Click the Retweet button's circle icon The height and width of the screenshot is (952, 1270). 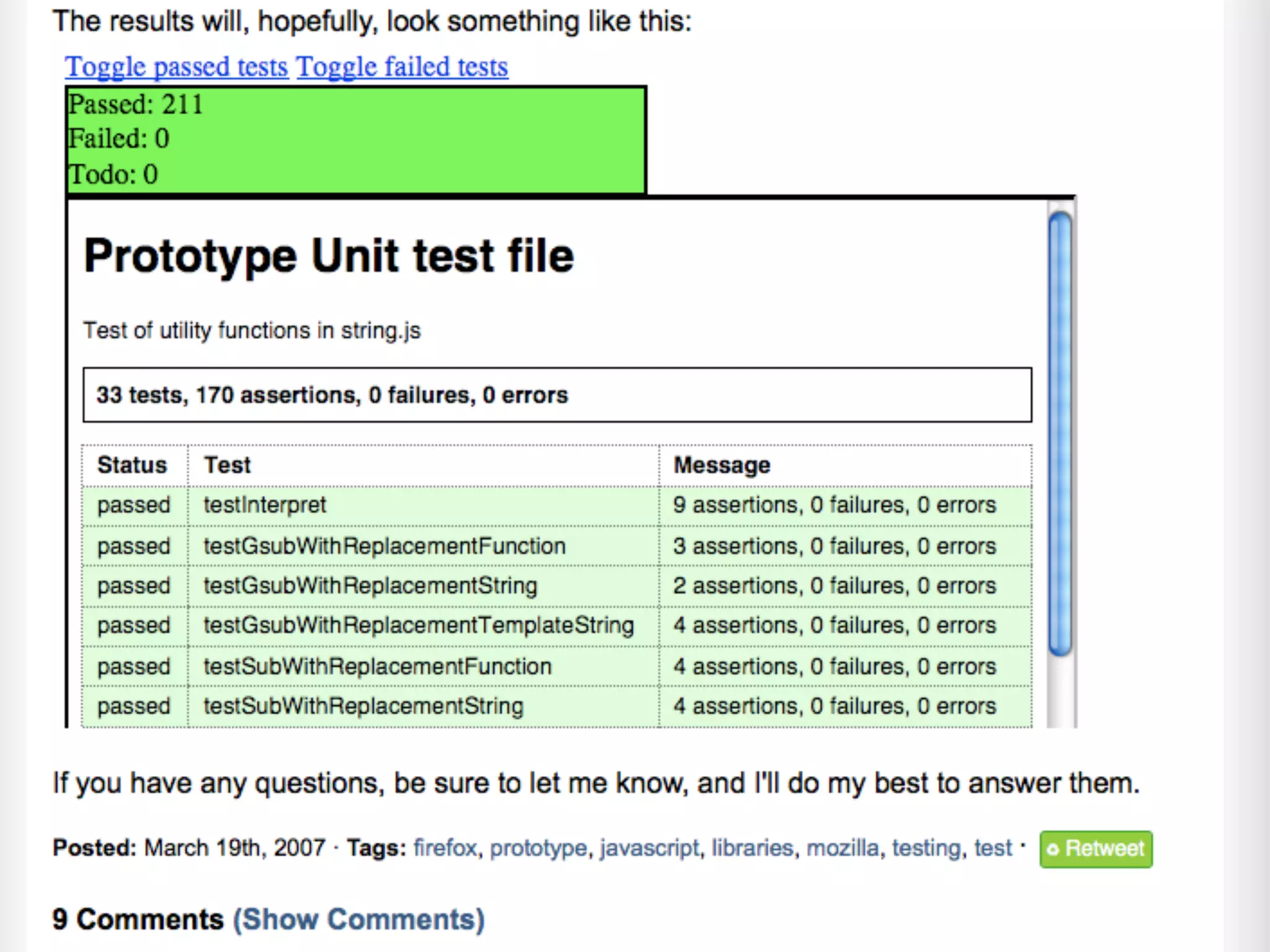point(1052,849)
